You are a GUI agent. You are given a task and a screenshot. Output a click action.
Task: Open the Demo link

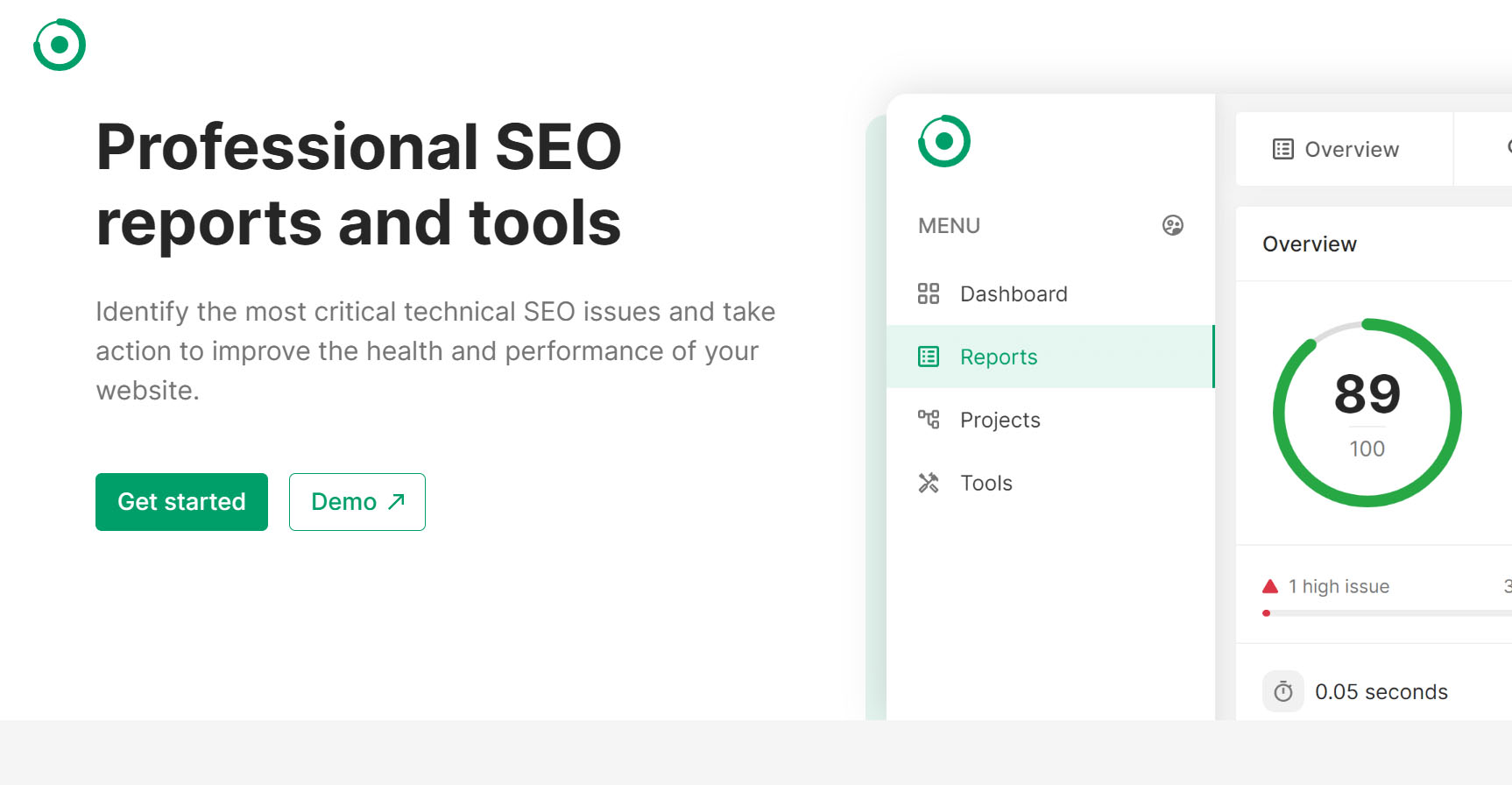point(357,502)
